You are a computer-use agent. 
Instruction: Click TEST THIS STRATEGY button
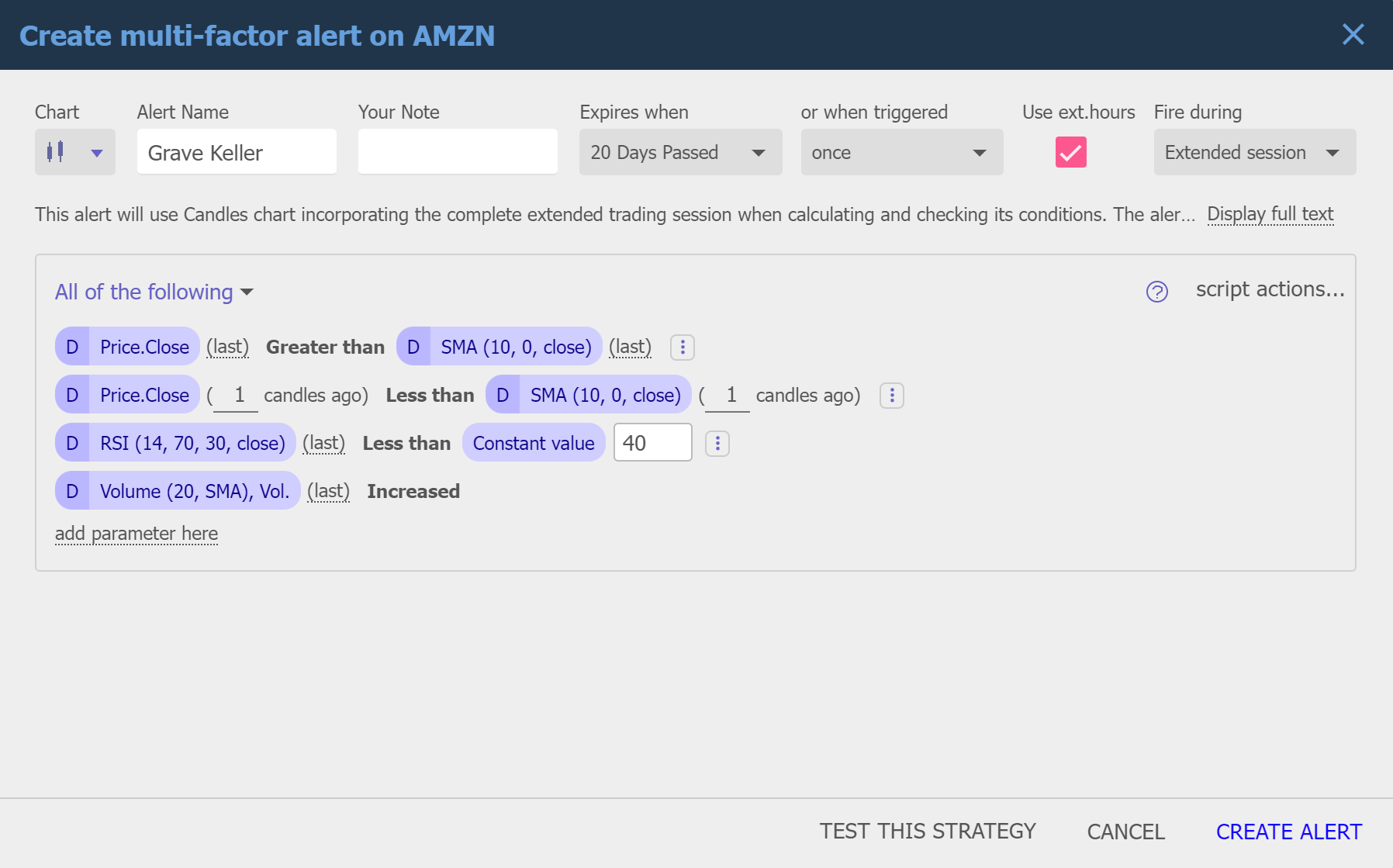pos(928,832)
